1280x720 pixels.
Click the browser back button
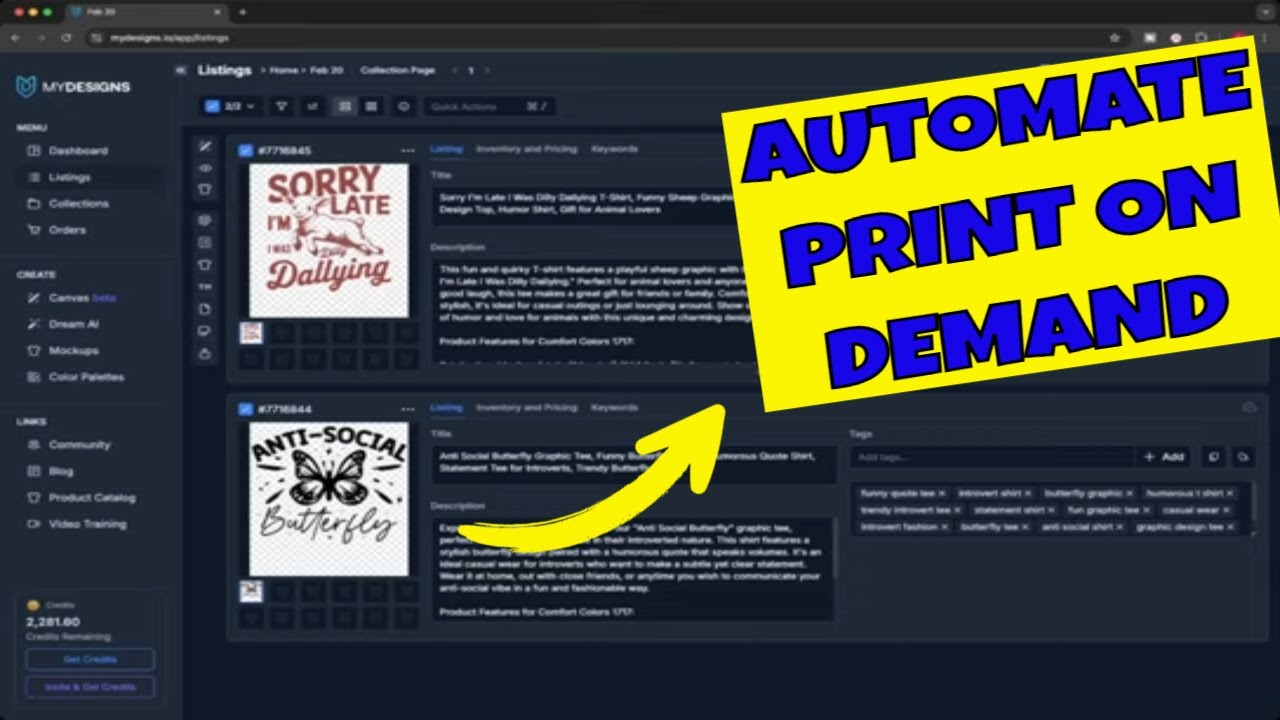click(x=15, y=37)
